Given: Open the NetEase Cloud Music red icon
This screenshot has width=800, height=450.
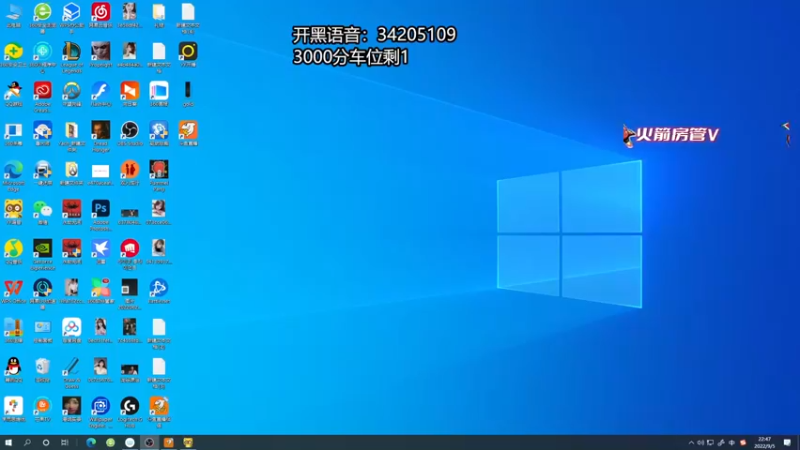Looking at the screenshot, I should [101, 12].
